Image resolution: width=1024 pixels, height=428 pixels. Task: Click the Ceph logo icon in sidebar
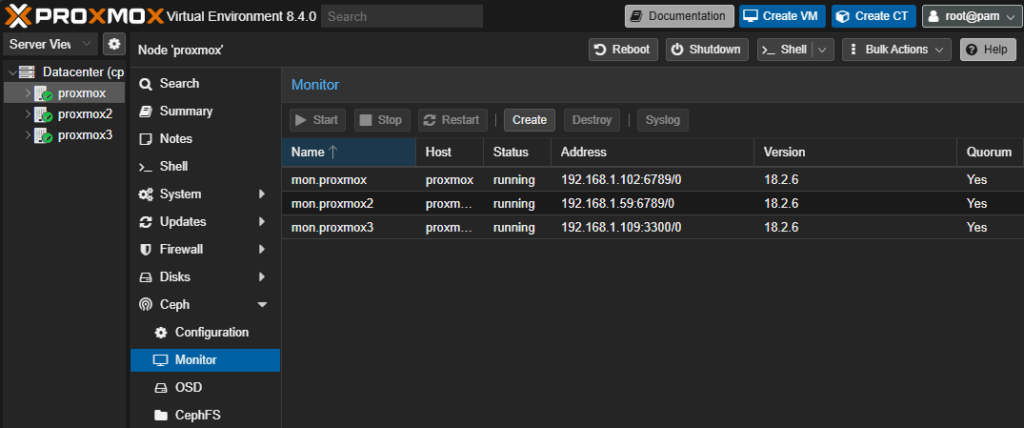coord(146,305)
